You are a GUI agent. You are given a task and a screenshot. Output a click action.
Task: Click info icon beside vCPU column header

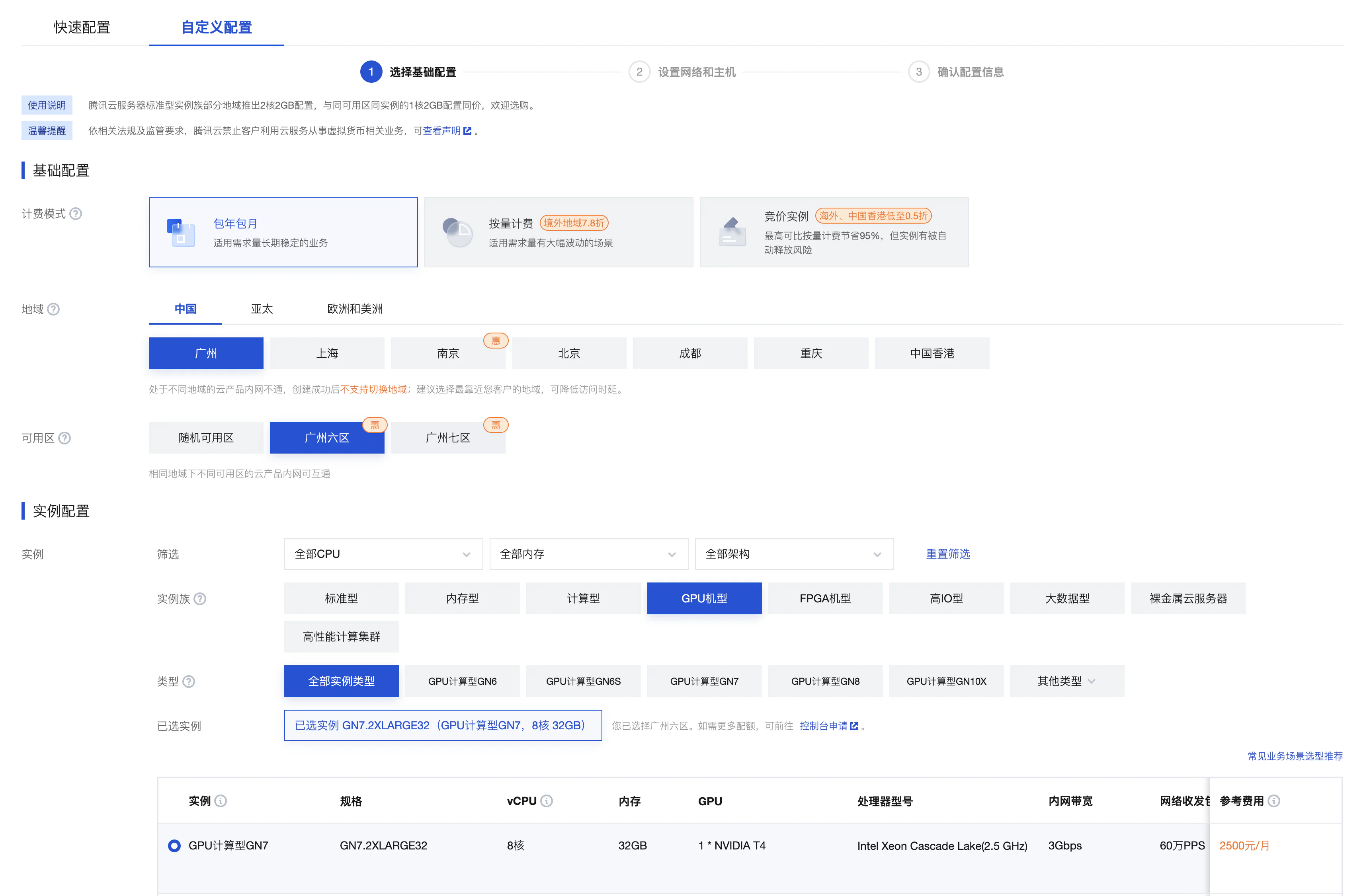pos(547,801)
